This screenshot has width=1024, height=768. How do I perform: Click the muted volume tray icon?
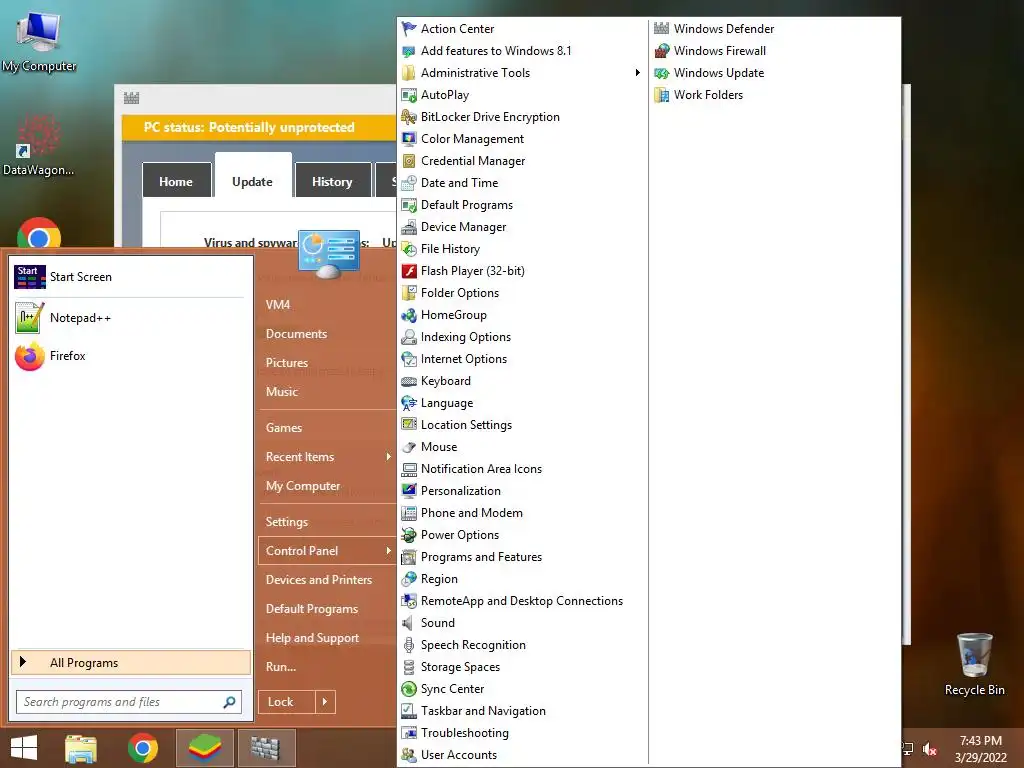point(930,749)
